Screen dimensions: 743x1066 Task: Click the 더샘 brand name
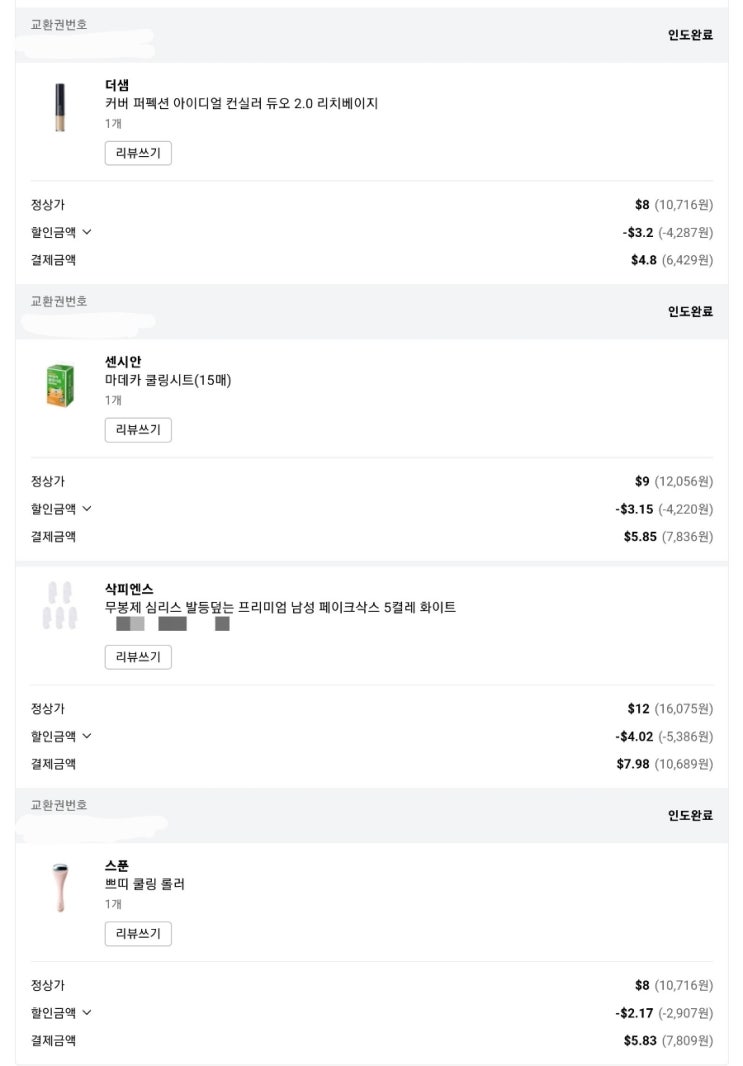click(117, 85)
